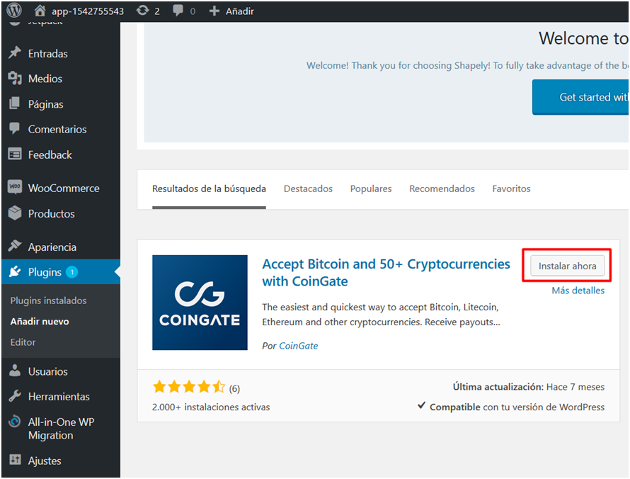Open the Añadir menu in admin bar
630x479 pixels.
click(239, 11)
